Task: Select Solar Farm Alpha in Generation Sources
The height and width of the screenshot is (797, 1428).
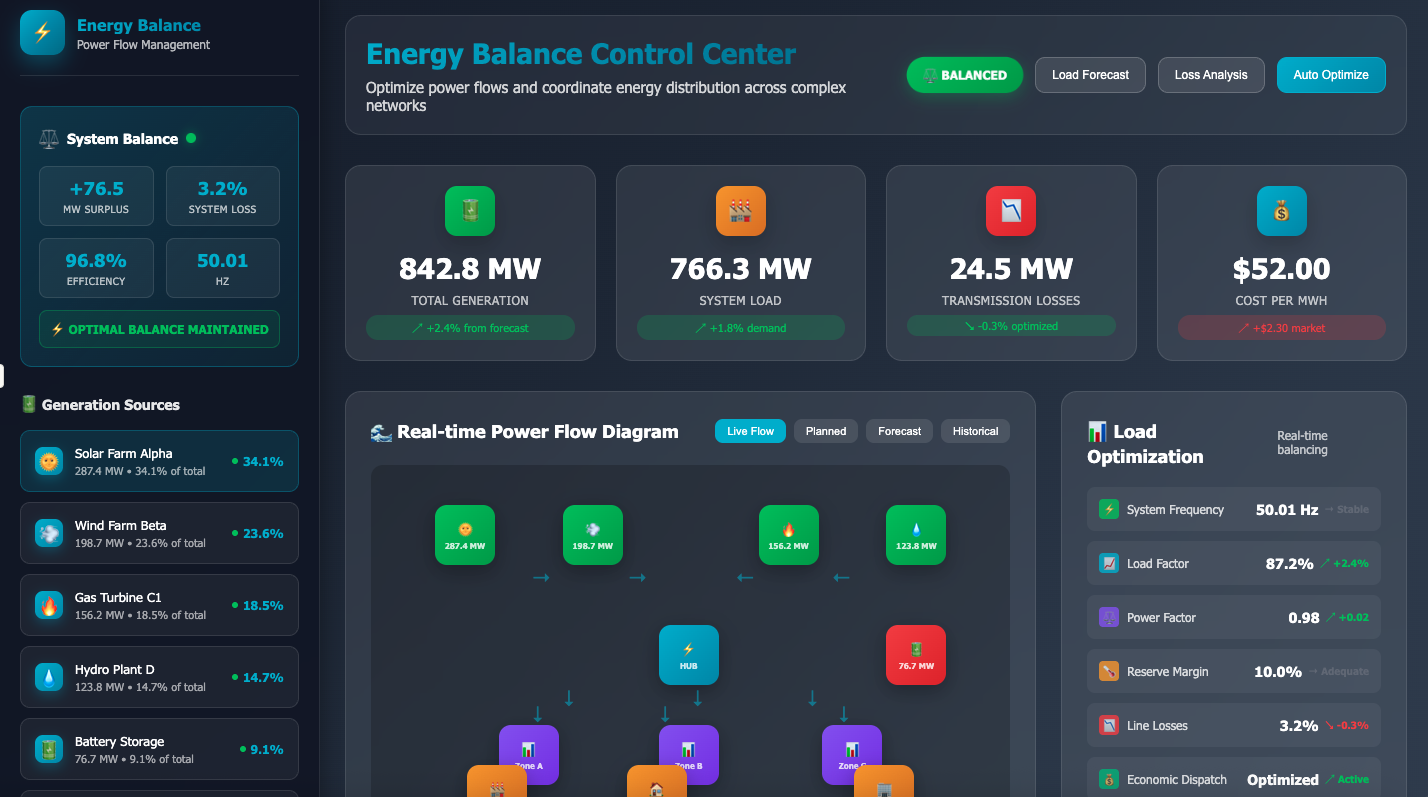Action: pyautogui.click(x=159, y=461)
